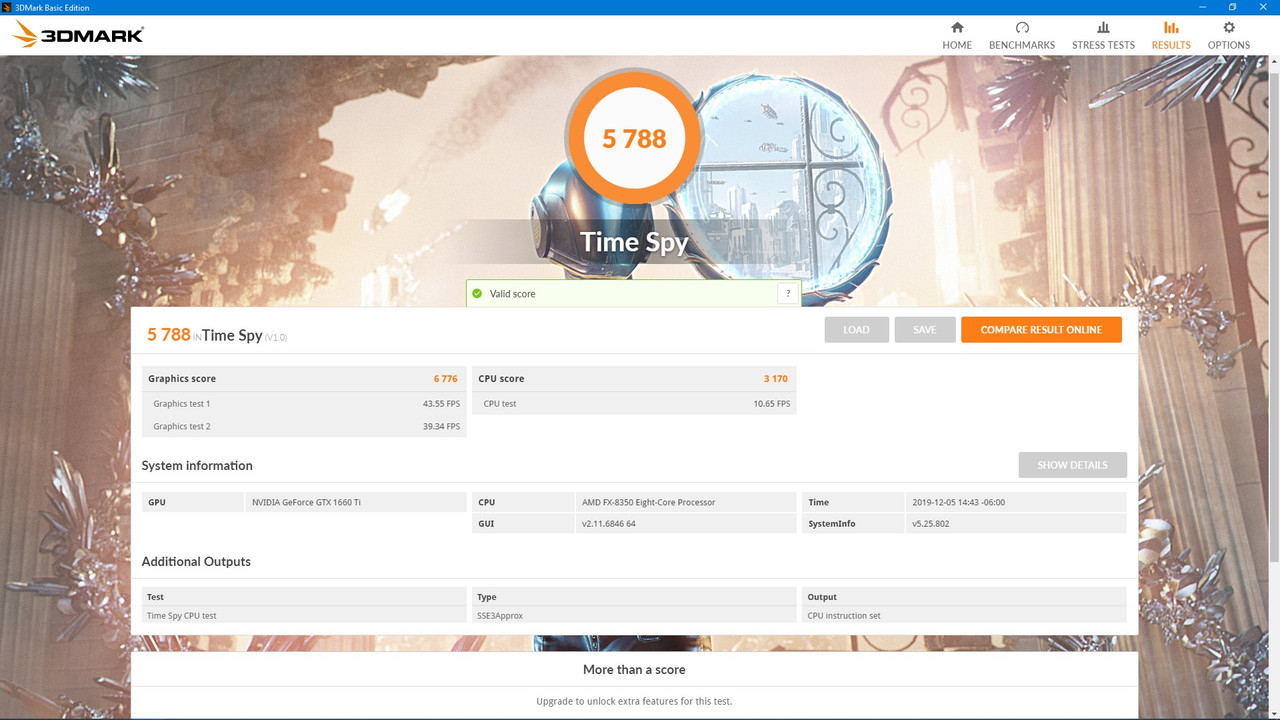
Task: Click the time value 2019-12-05 14:43
Action: (x=958, y=502)
